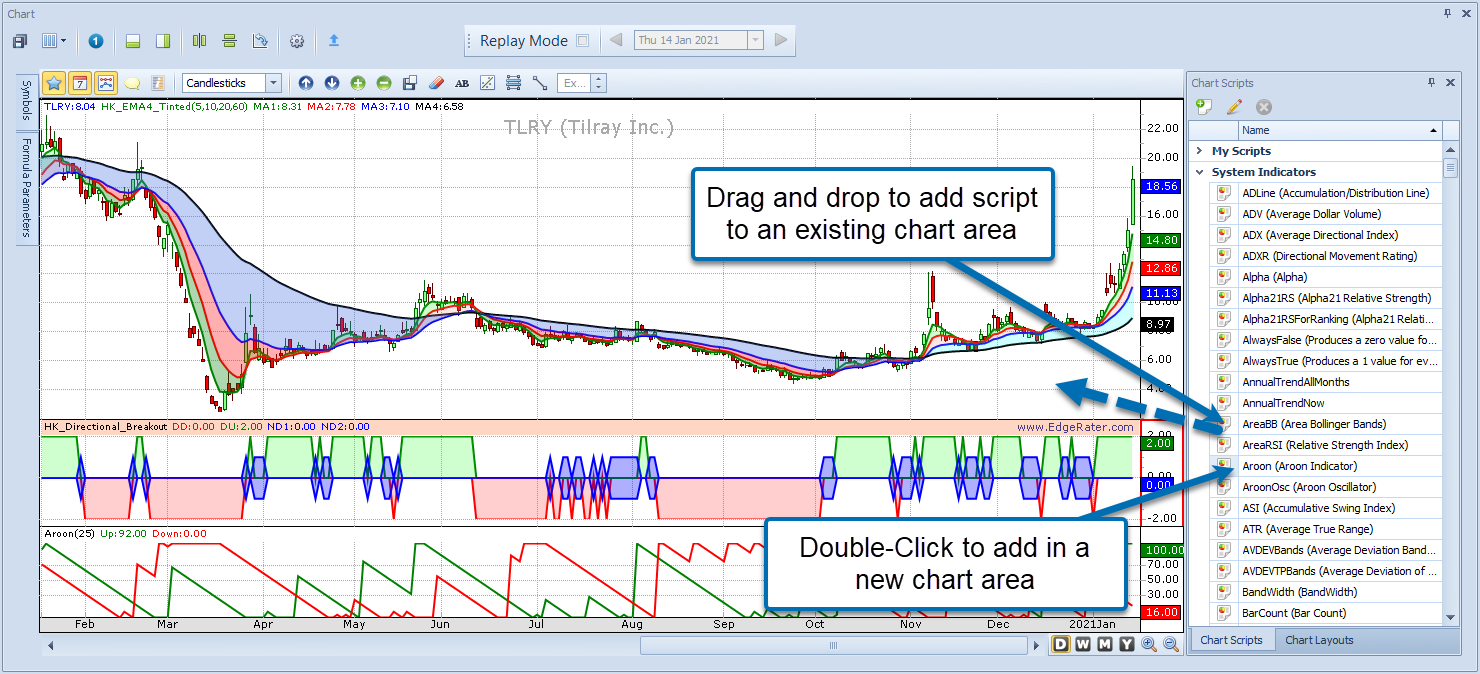Click the new script icon in Chart Scripts
1480x674 pixels.
(x=1204, y=106)
